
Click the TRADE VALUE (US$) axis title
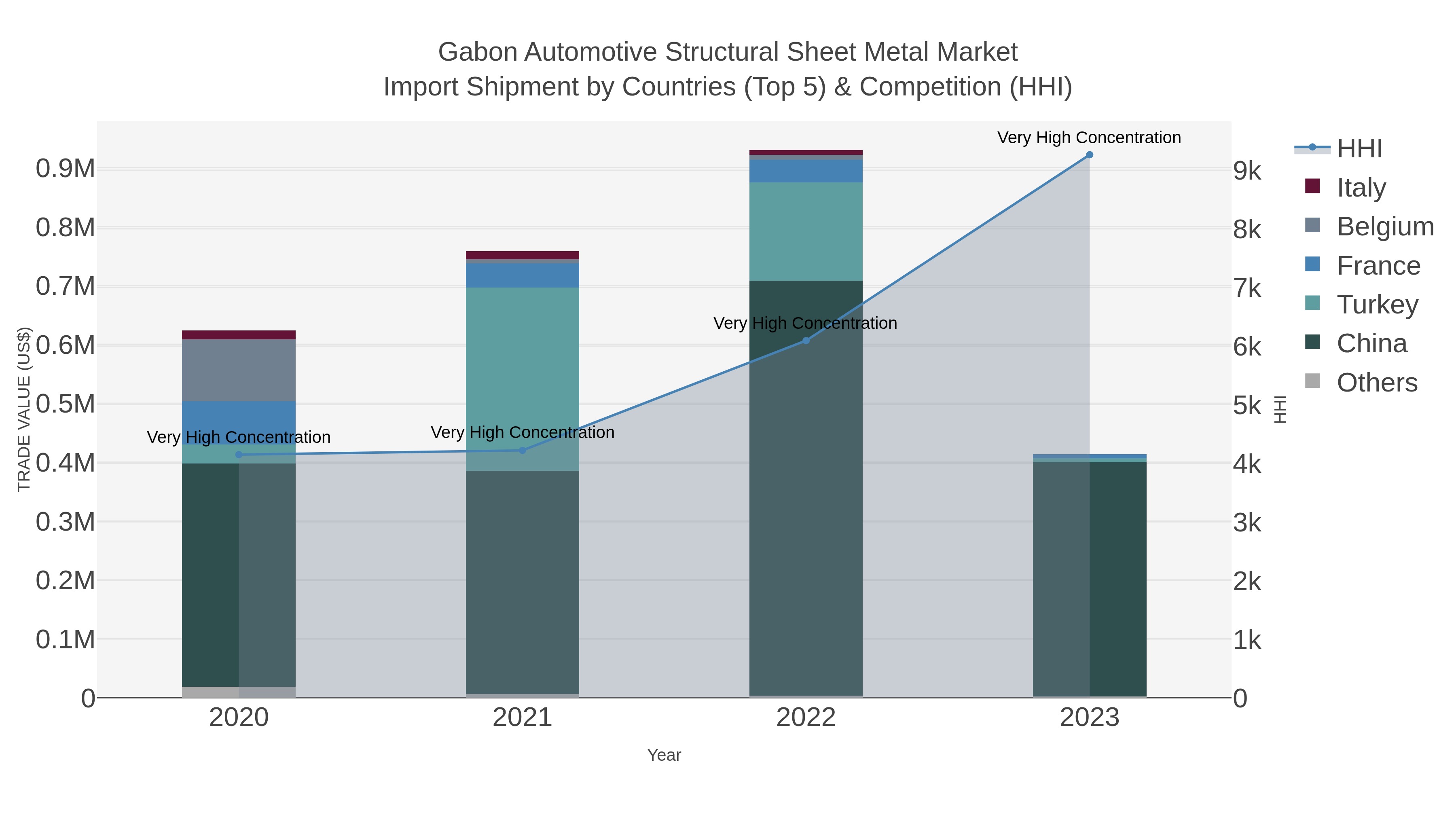[24, 409]
